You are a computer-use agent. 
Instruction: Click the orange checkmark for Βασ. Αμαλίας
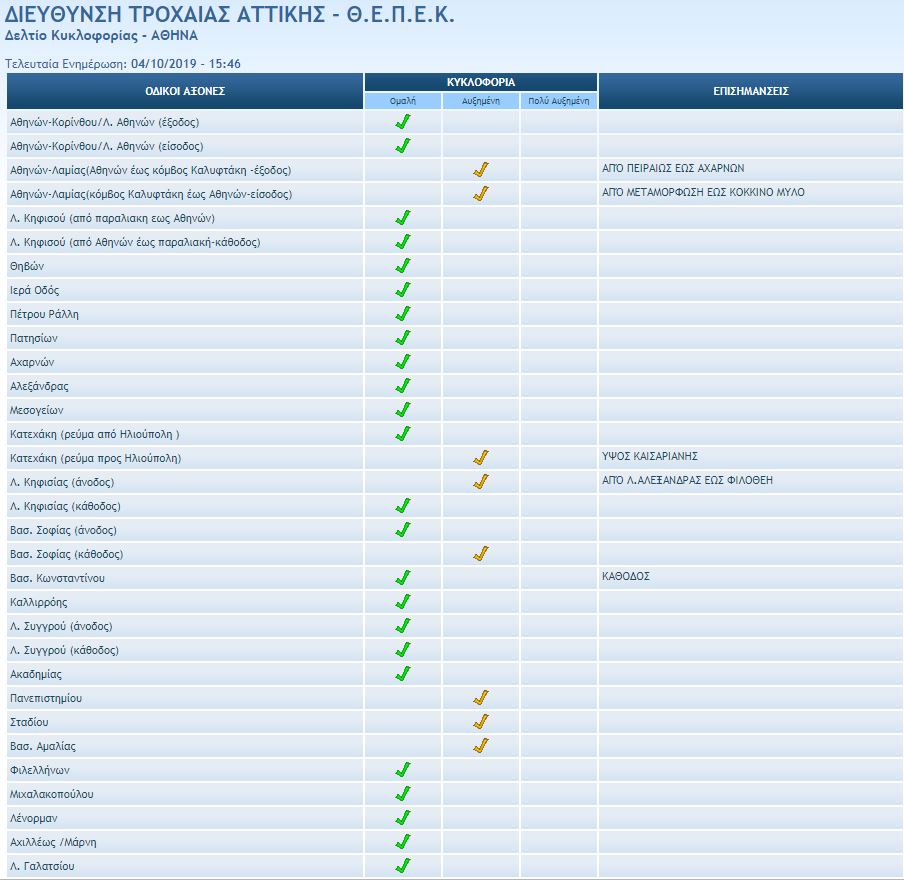481,746
